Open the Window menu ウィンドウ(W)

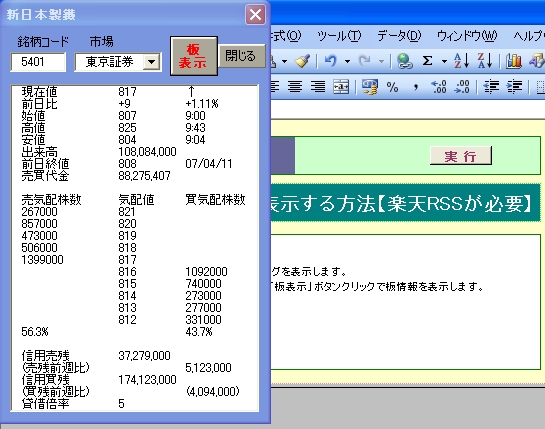coord(467,35)
